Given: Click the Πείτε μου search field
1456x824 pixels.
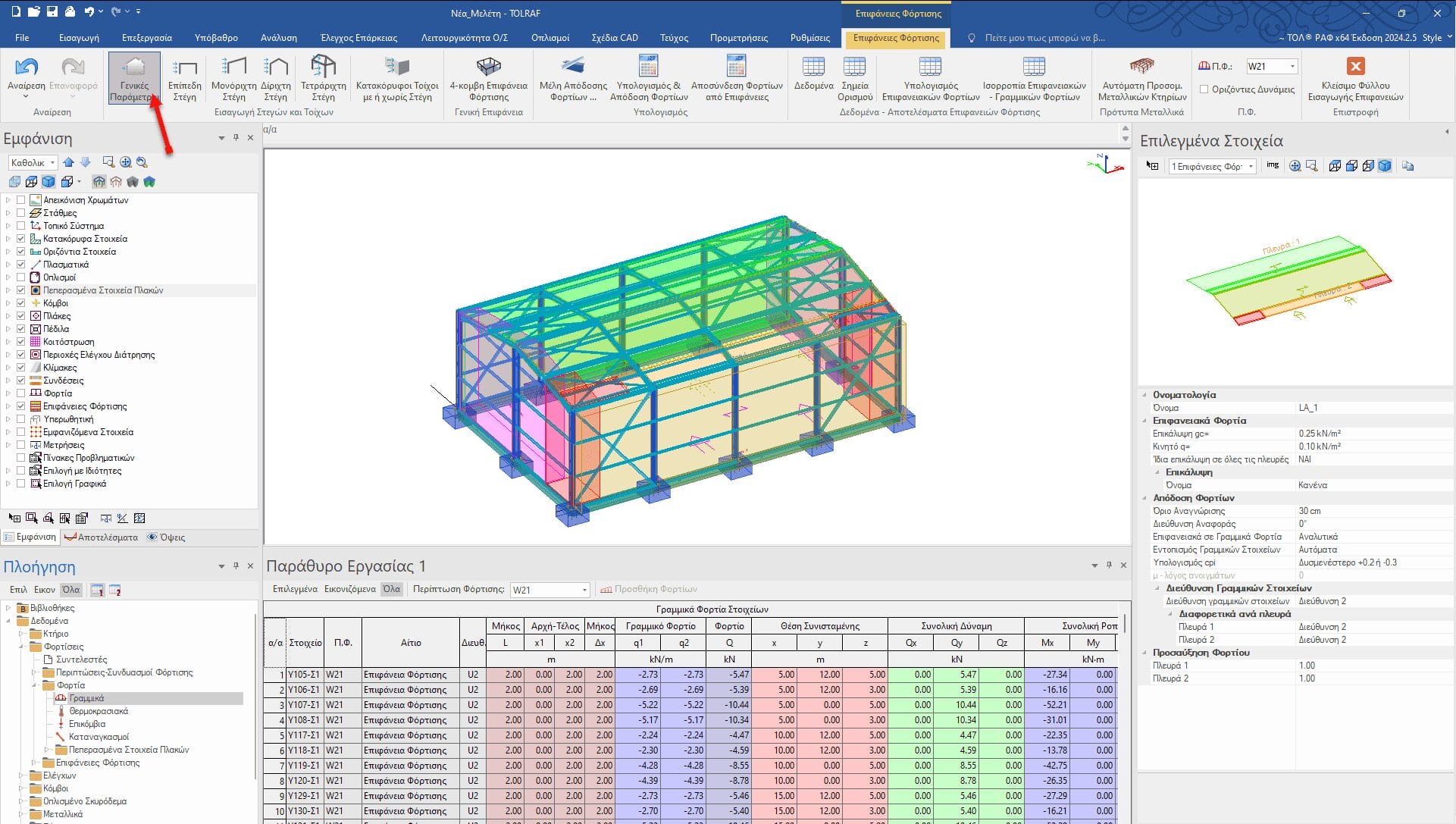Looking at the screenshot, I should click(1044, 37).
